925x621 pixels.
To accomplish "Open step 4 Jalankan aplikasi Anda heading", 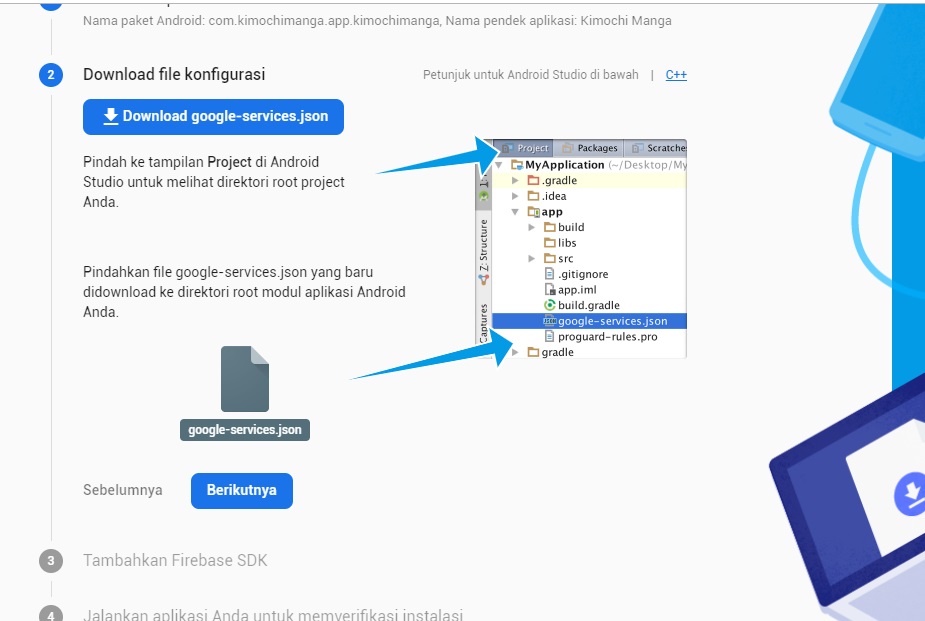I will click(273, 614).
